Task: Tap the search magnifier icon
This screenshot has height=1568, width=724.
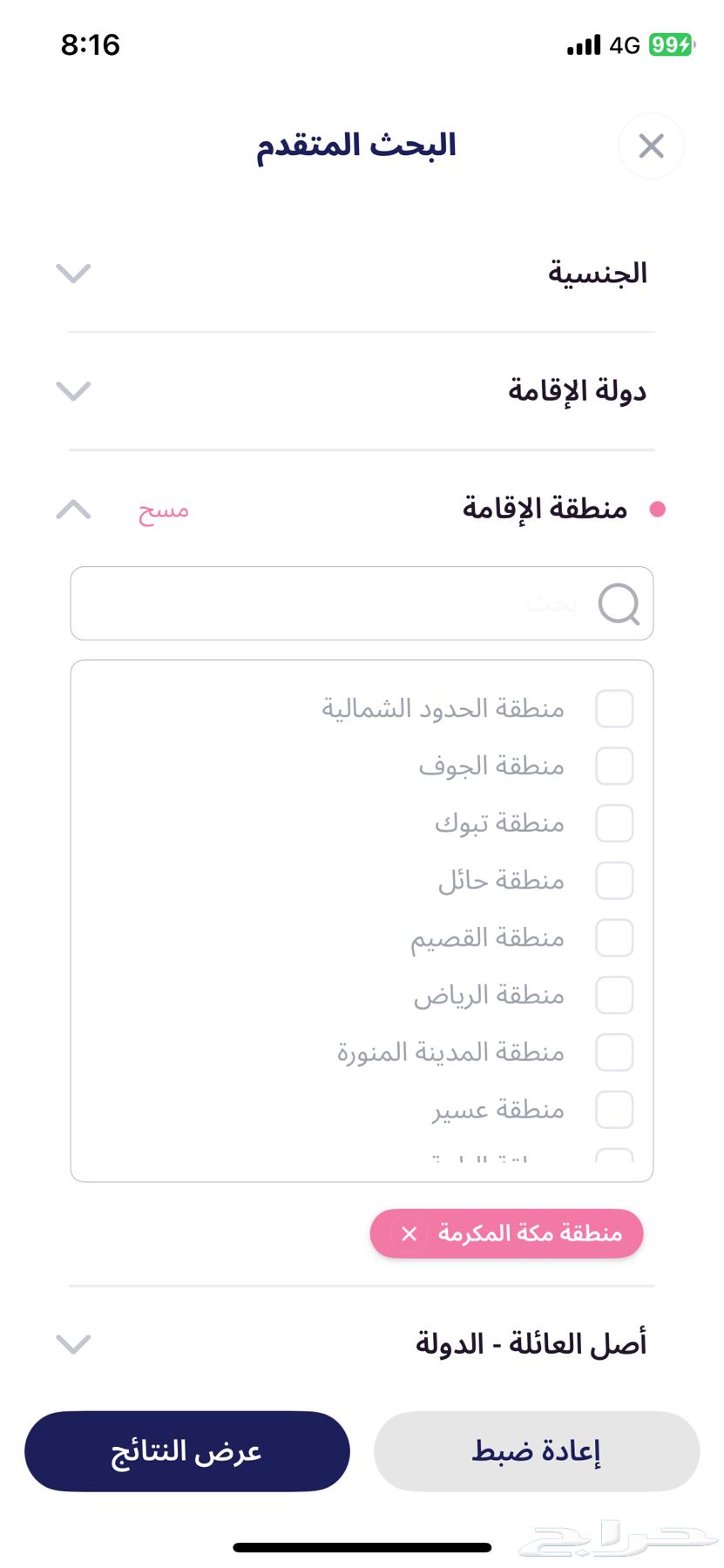Action: click(x=619, y=604)
